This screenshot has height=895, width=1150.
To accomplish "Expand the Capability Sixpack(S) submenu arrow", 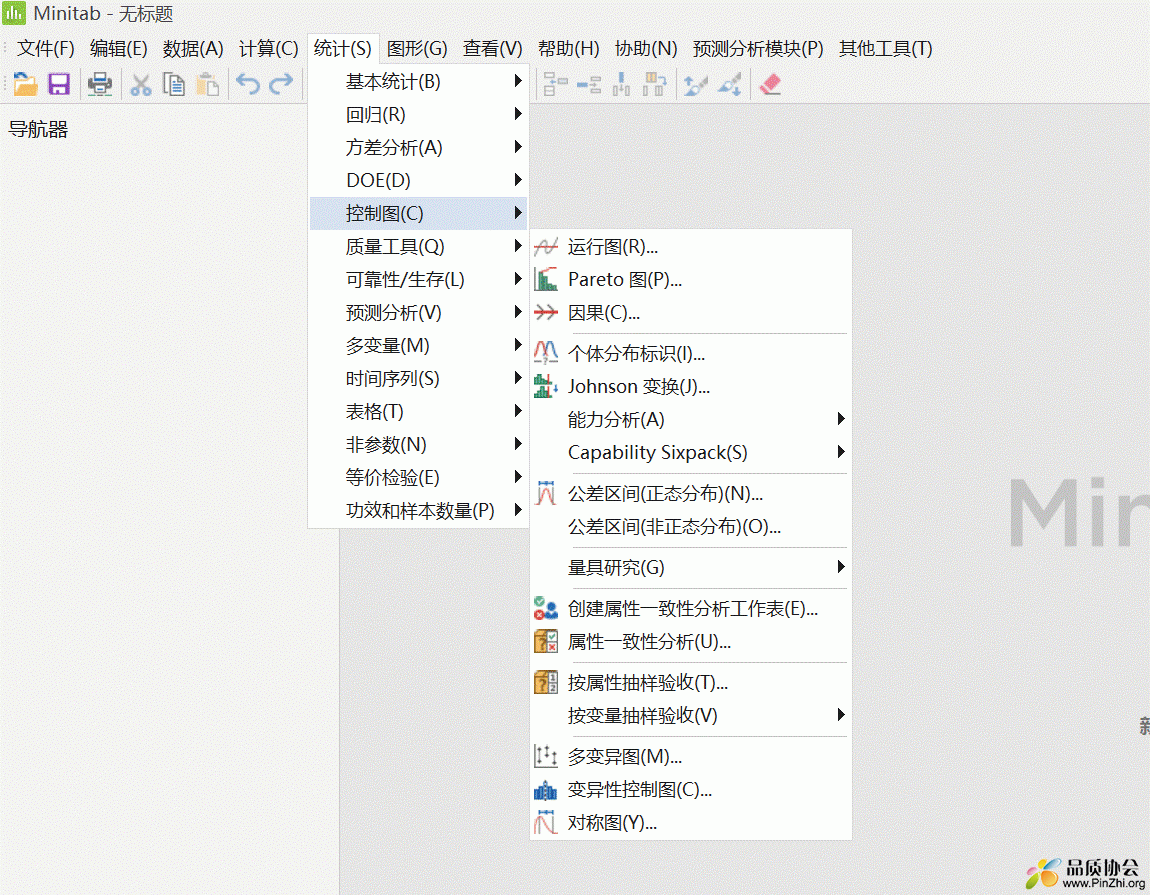I will [841, 452].
